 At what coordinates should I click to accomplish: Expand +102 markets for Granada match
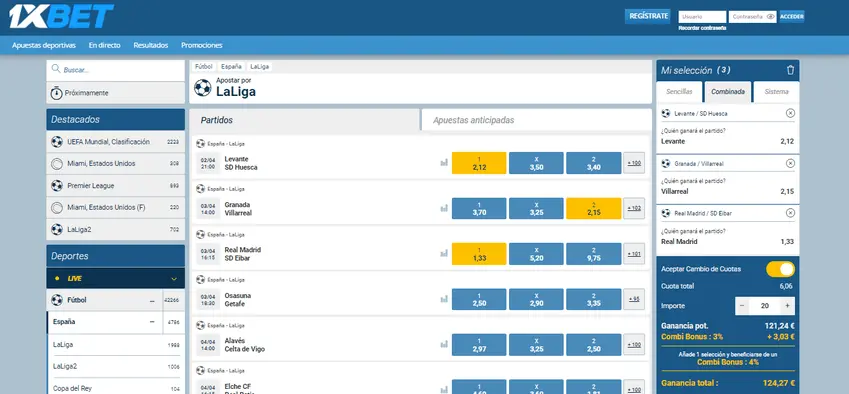(x=634, y=208)
